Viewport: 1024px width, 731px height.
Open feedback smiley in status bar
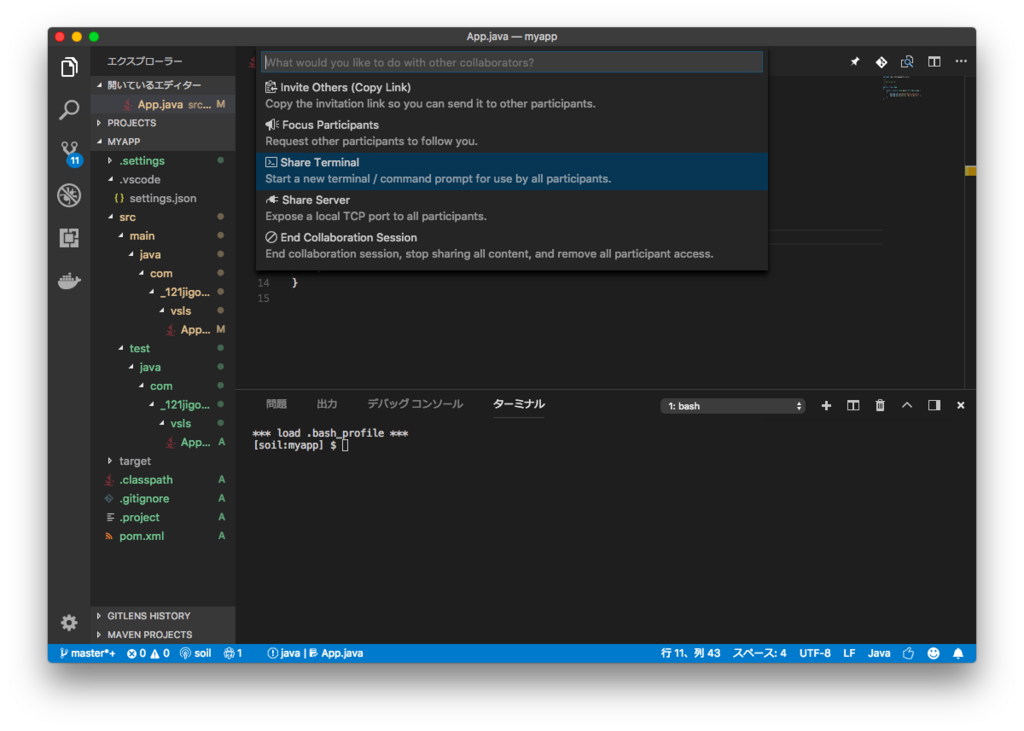click(933, 653)
